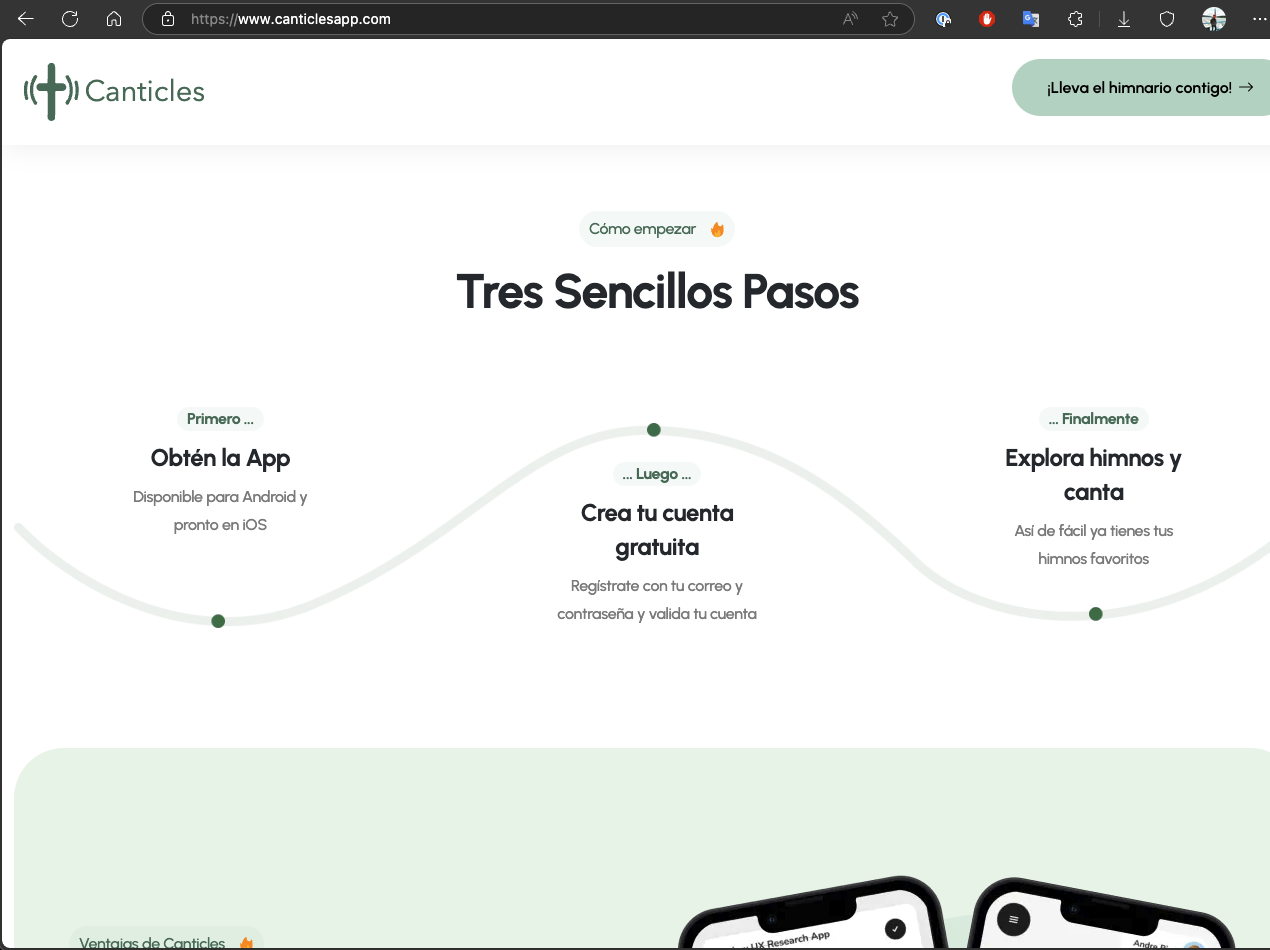Open the first extension icon beside the star

tap(943, 18)
